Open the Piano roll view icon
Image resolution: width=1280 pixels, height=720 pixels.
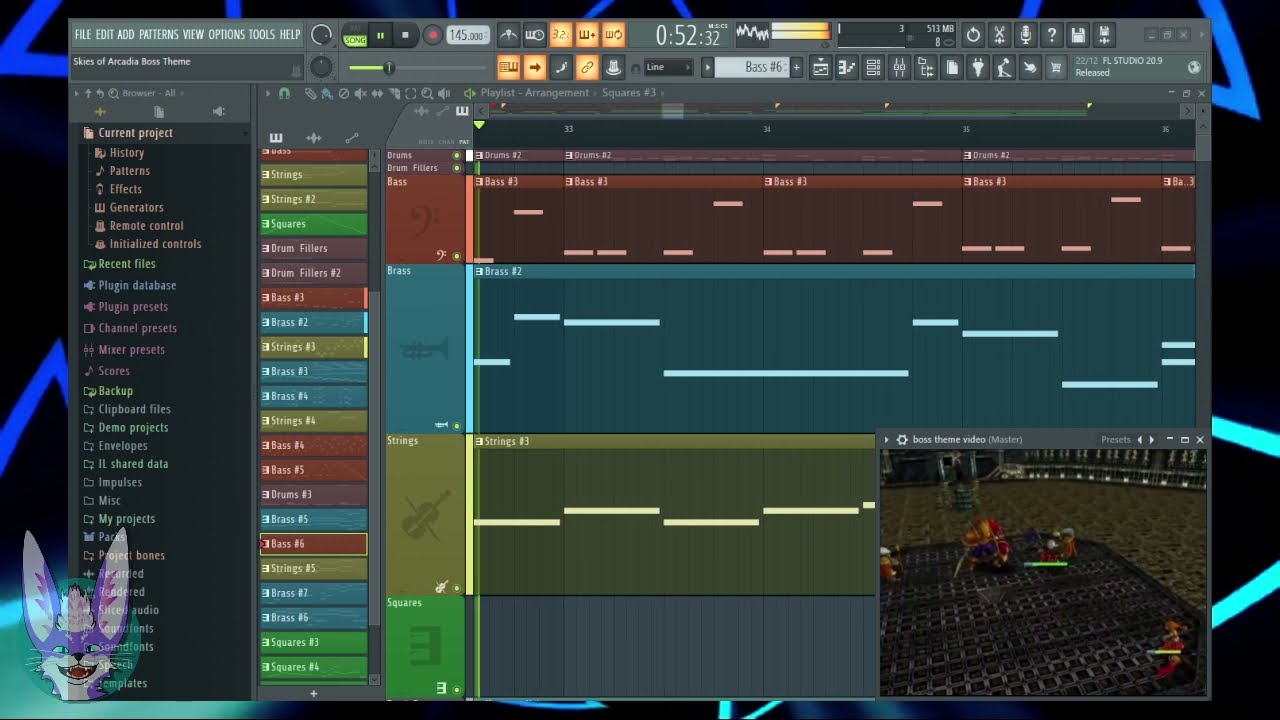847,67
